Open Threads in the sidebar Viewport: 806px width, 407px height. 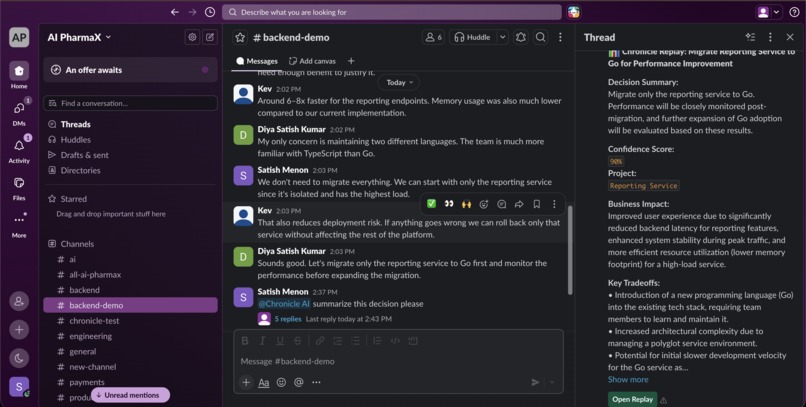[x=76, y=124]
